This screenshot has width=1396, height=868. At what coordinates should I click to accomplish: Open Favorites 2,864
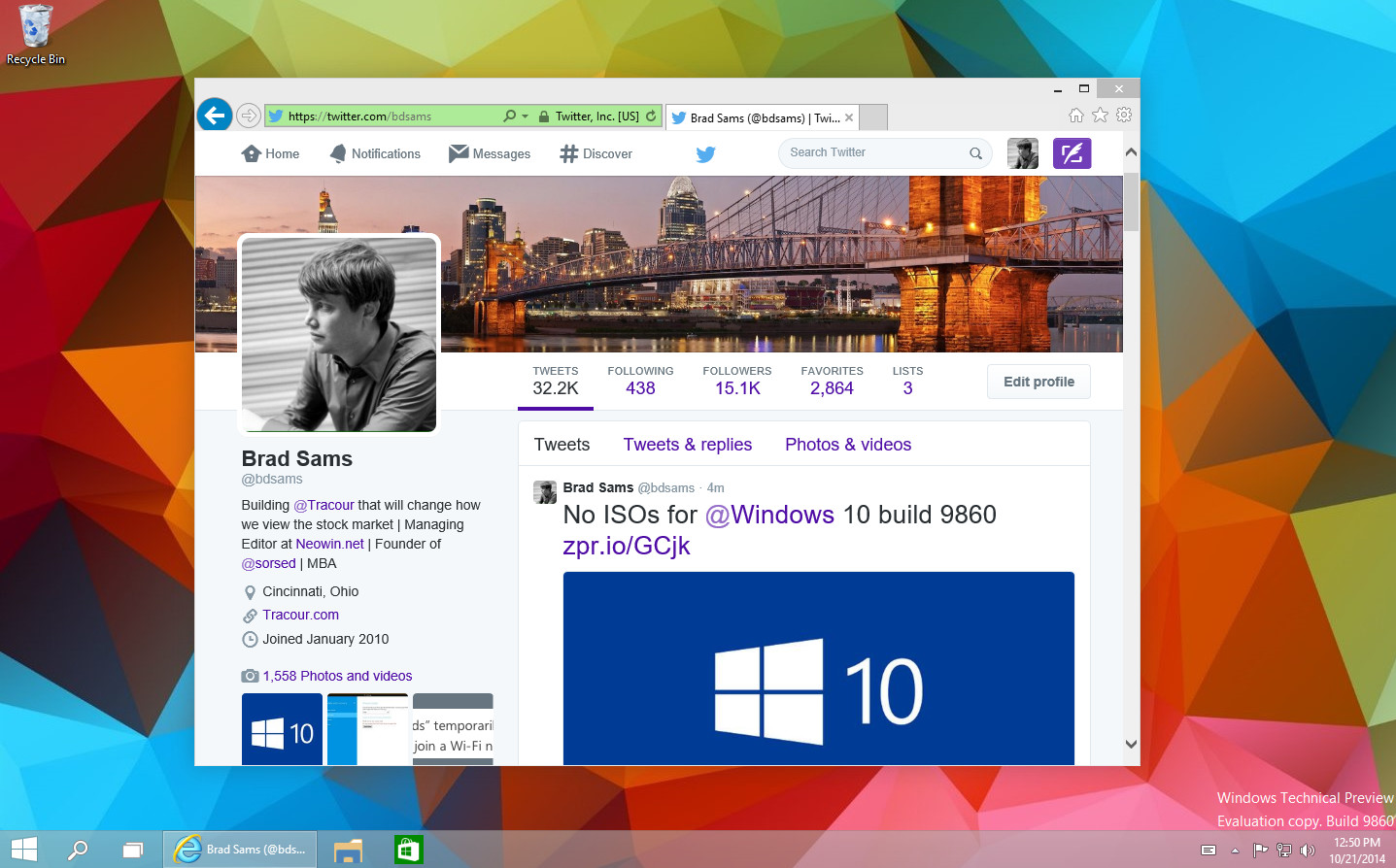(832, 381)
